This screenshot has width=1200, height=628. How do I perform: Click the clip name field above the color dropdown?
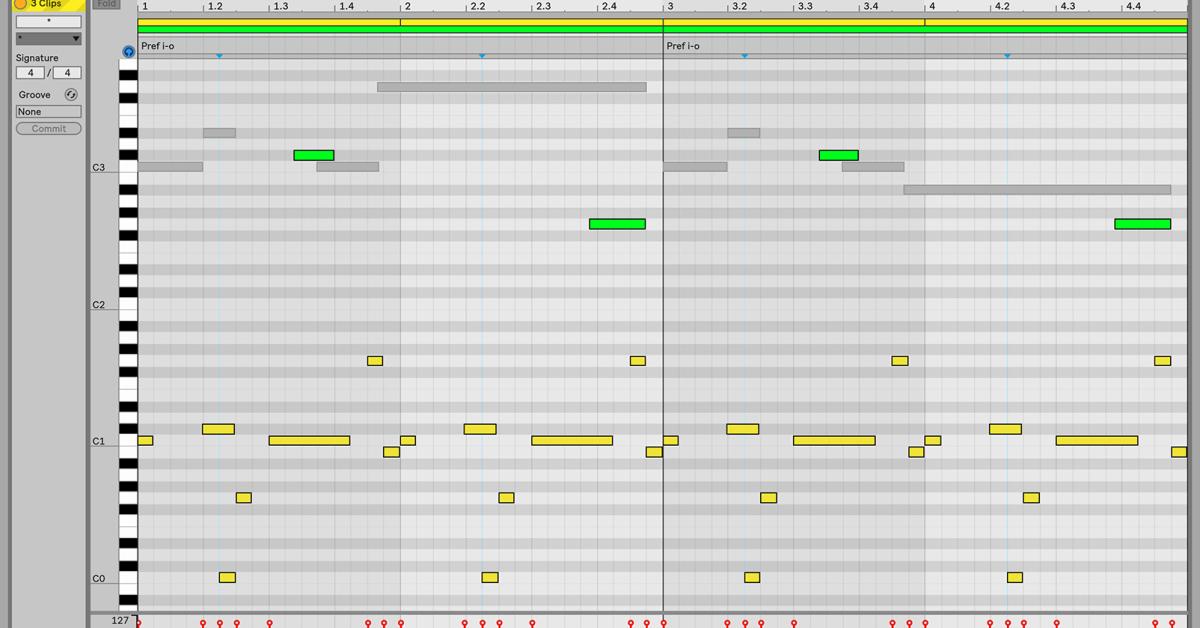tap(48, 21)
